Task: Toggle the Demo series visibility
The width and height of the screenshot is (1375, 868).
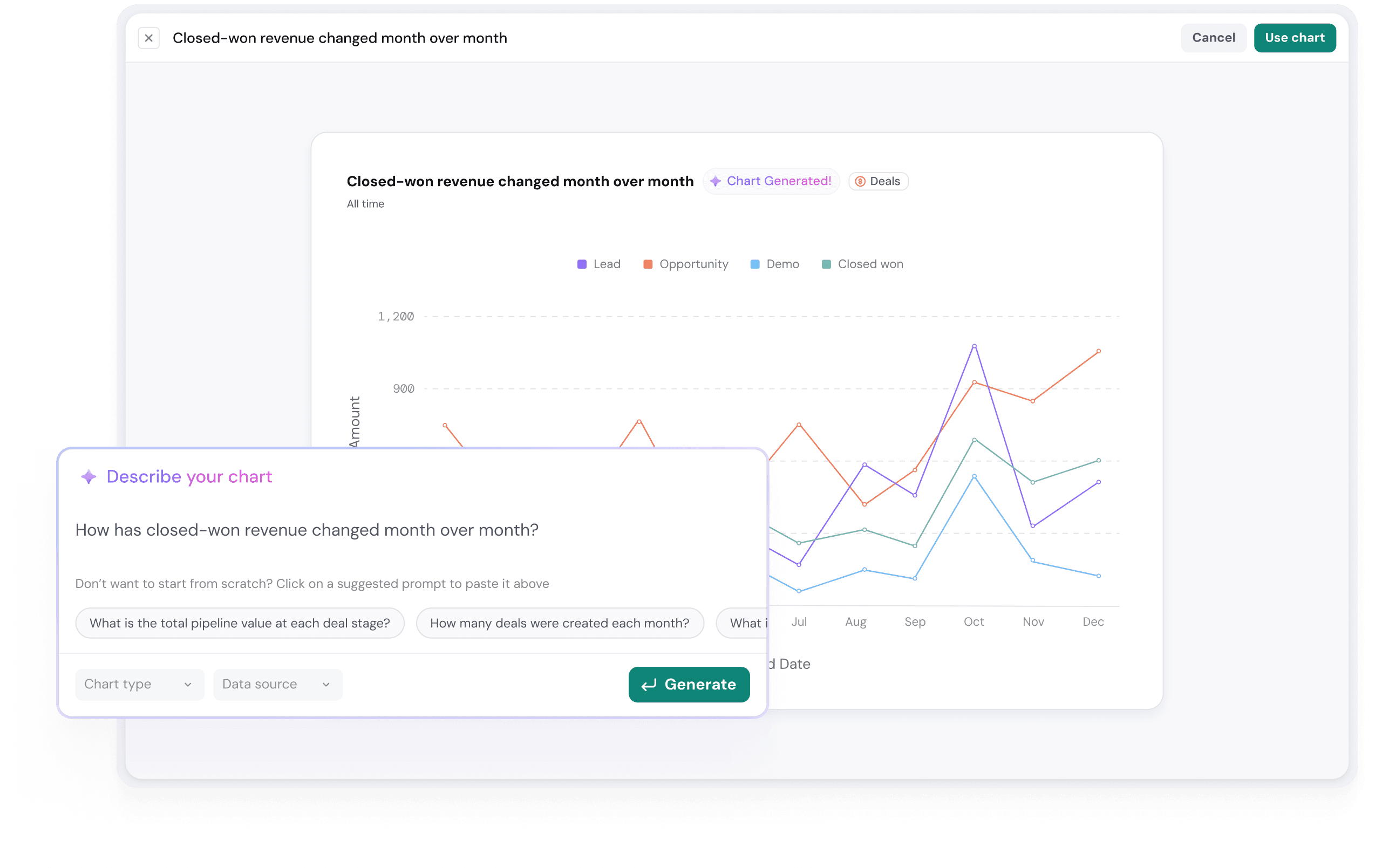Action: tap(774, 264)
